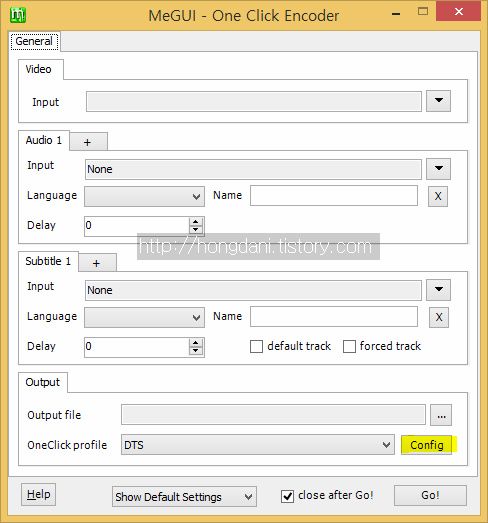Close the One Click Encoder window
The image size is (488, 523).
459,12
